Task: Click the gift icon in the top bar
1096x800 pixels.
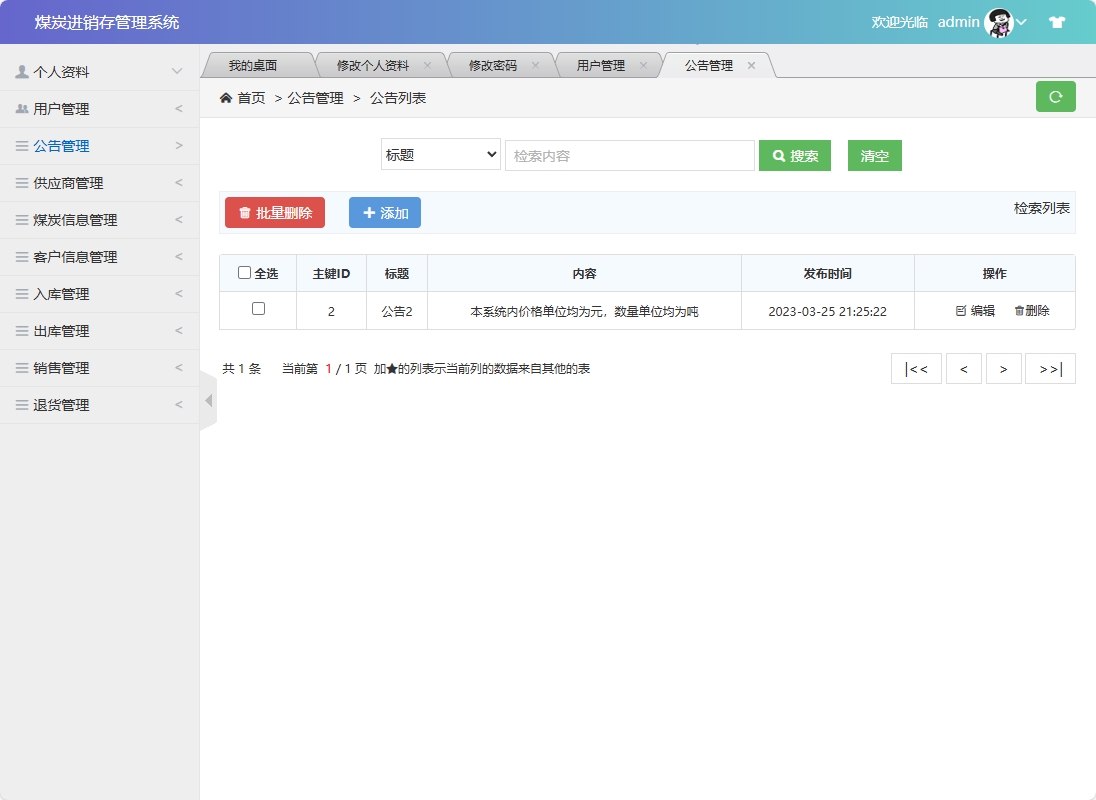Action: point(1057,21)
